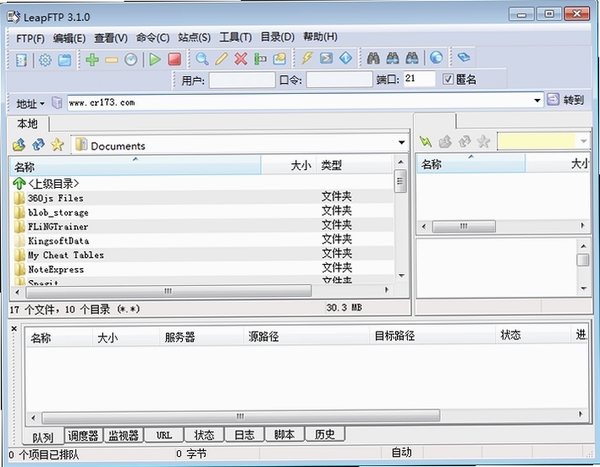Toggle the 匿名 anonymous checkbox
600x467 pixels.
448,79
